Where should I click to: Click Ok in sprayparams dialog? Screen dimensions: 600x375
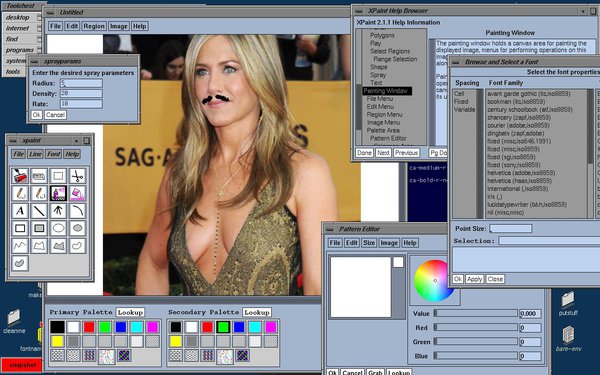pos(36,115)
